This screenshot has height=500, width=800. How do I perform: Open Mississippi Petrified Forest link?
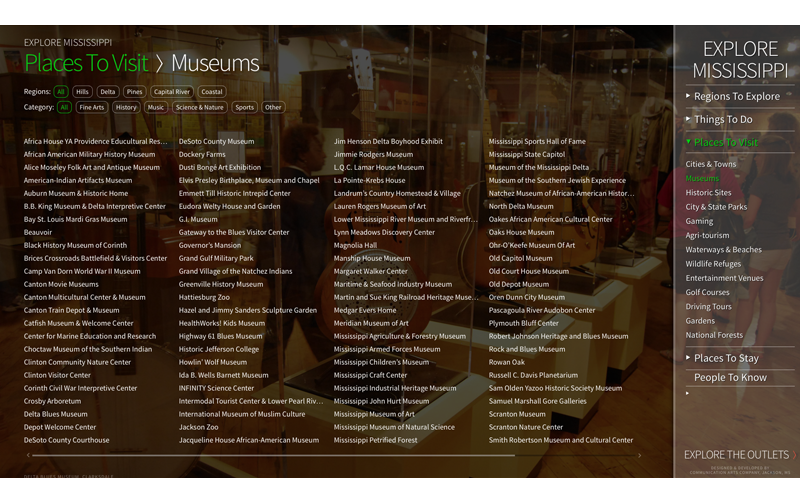point(375,440)
